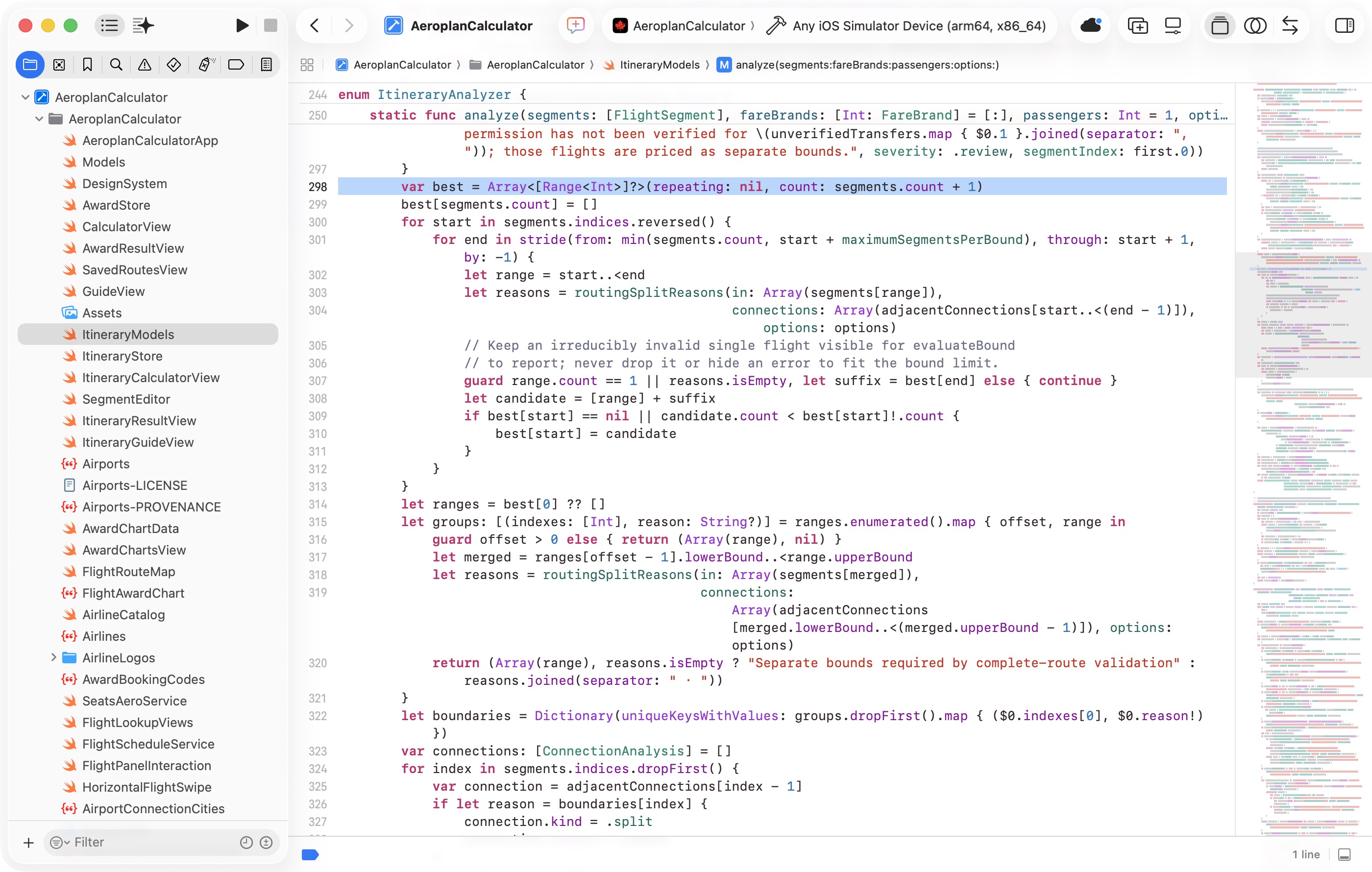Open the Issue navigator warning tab
1372x872 pixels.
tap(145, 65)
